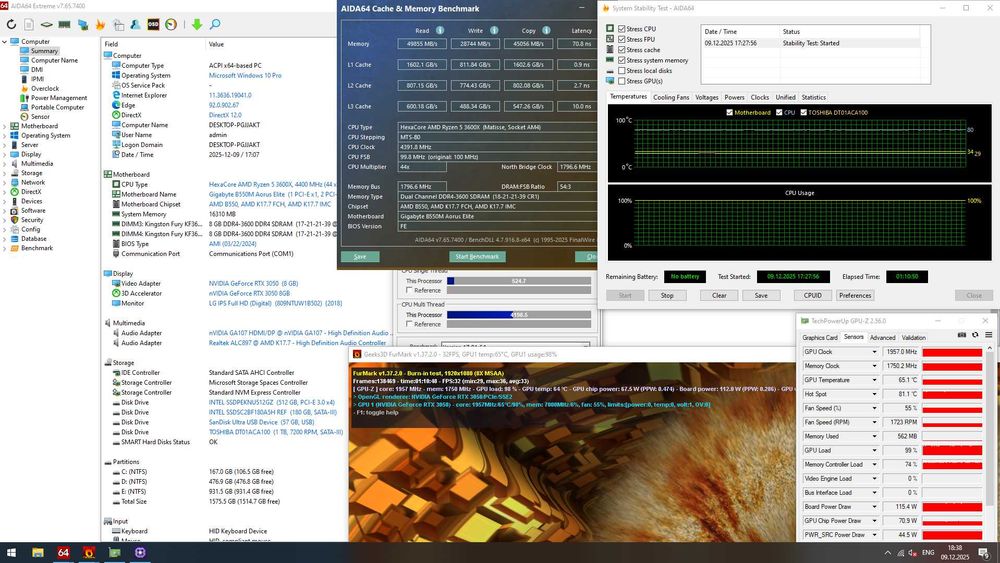1000x563 pixels.
Task: Switch to the Statistics tab
Action: (813, 98)
